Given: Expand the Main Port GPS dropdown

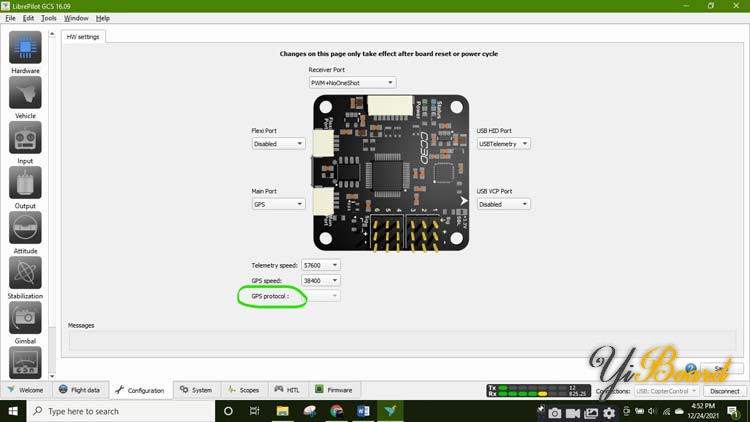Looking at the screenshot, I should (x=278, y=204).
